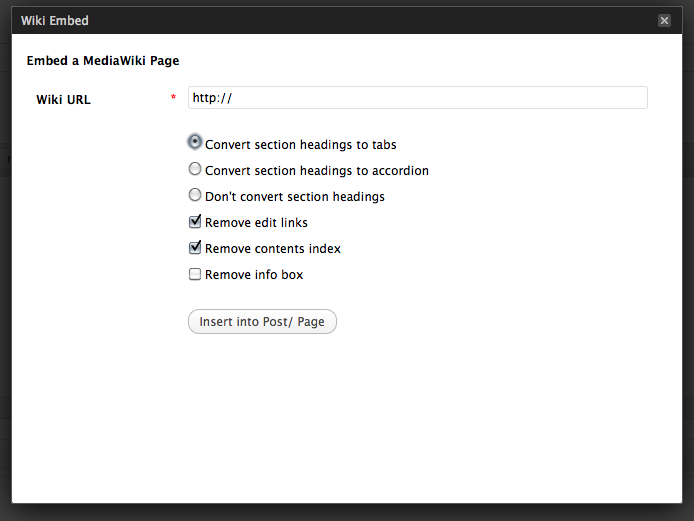This screenshot has height=521, width=694.
Task: Click into the Wiki URL text field
Action: tap(417, 98)
